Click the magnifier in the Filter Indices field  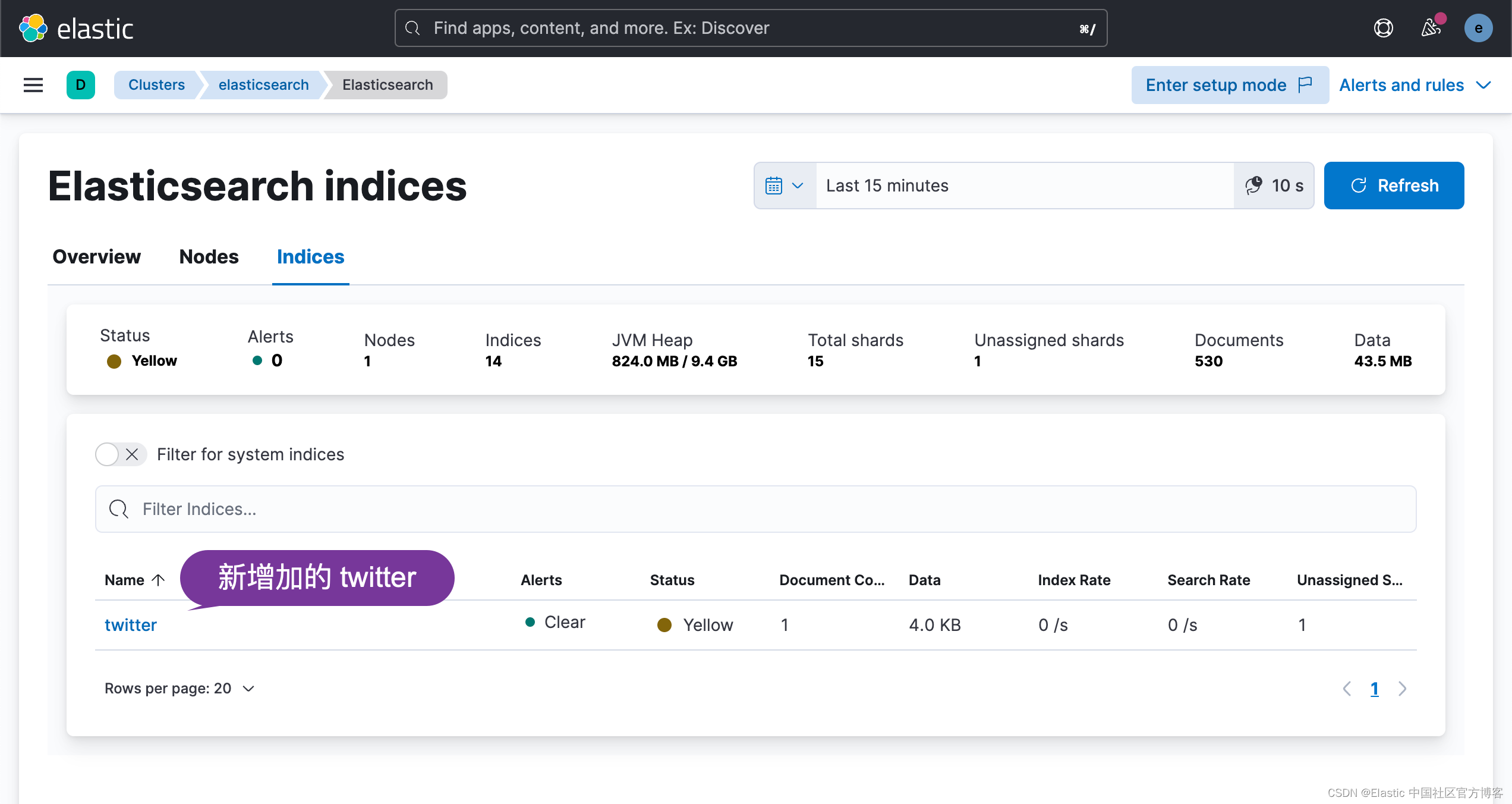[118, 509]
